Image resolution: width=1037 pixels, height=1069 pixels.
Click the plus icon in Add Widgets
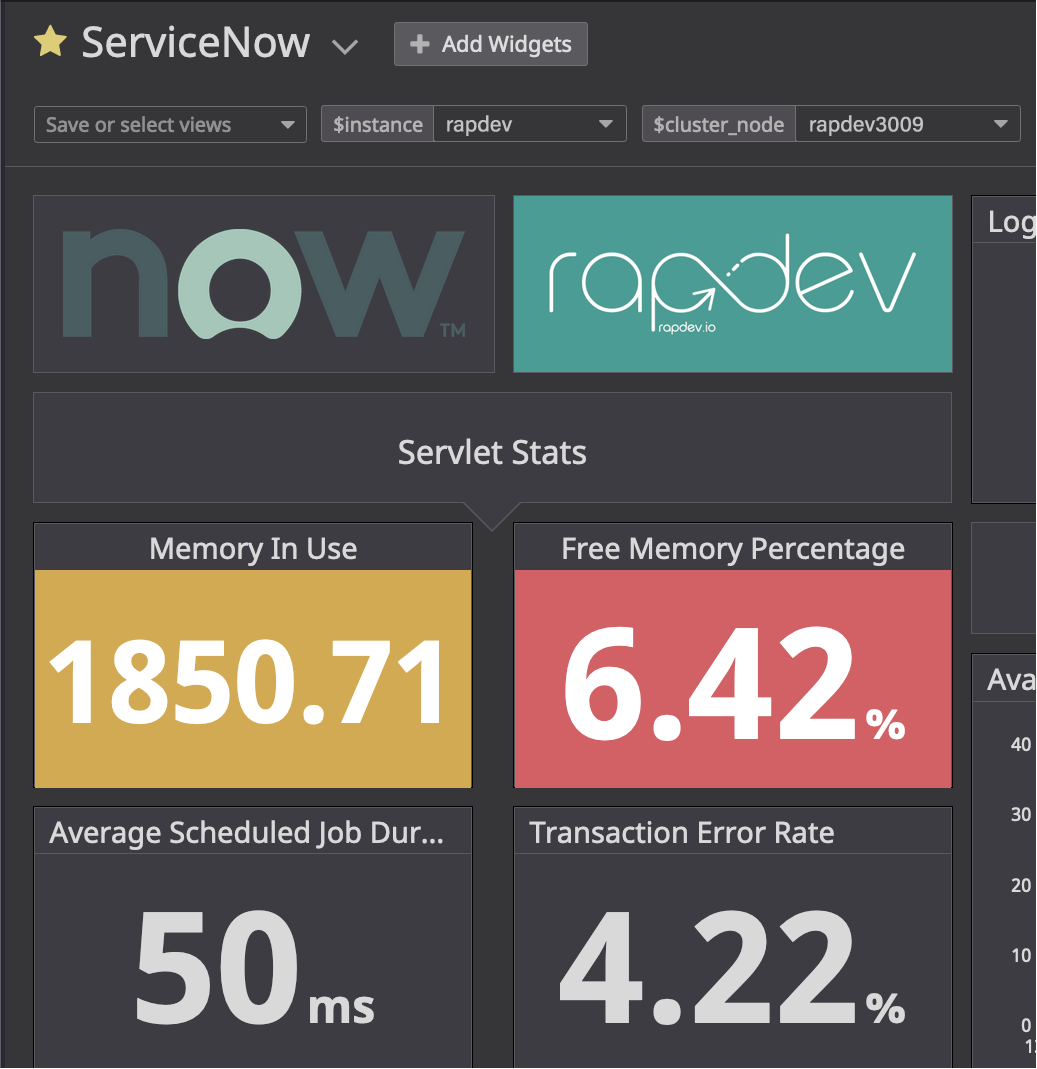pos(419,44)
